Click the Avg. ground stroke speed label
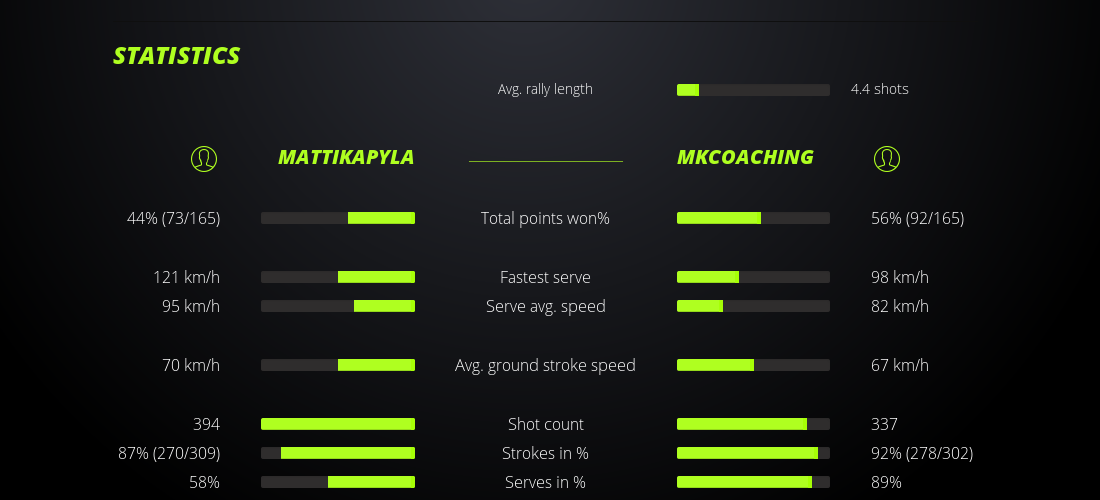 (545, 365)
